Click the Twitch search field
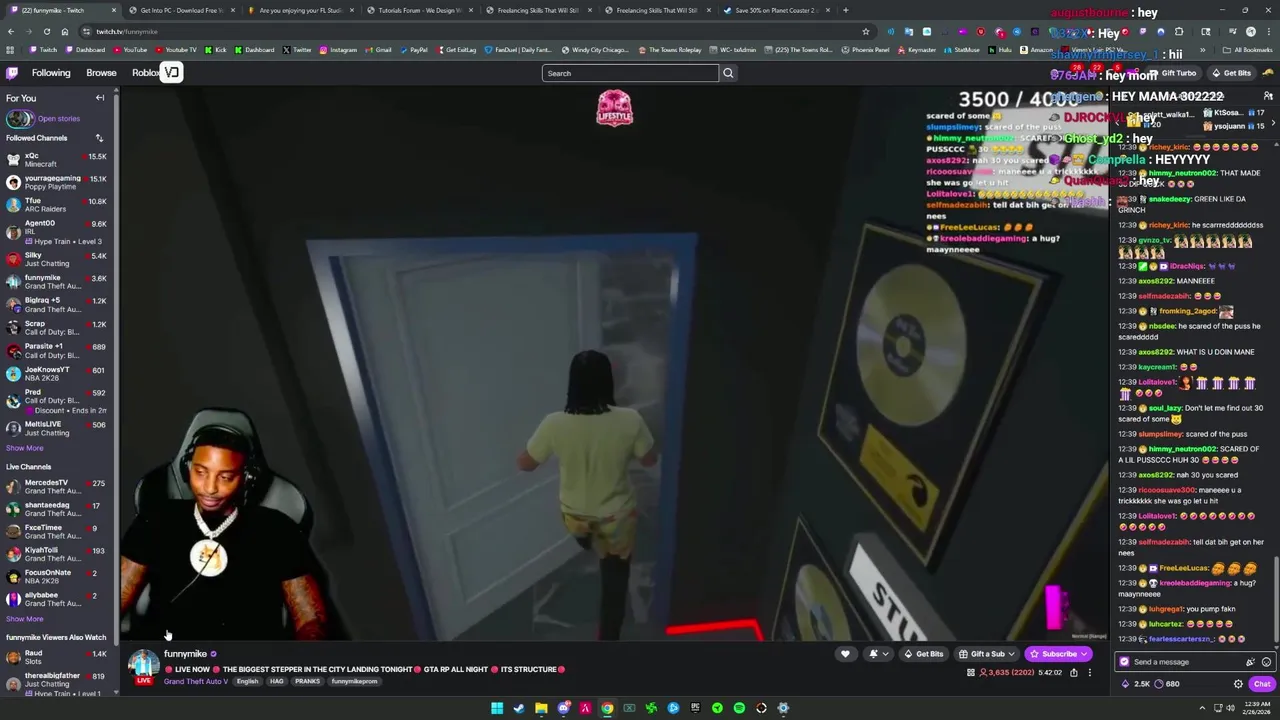 tap(630, 73)
